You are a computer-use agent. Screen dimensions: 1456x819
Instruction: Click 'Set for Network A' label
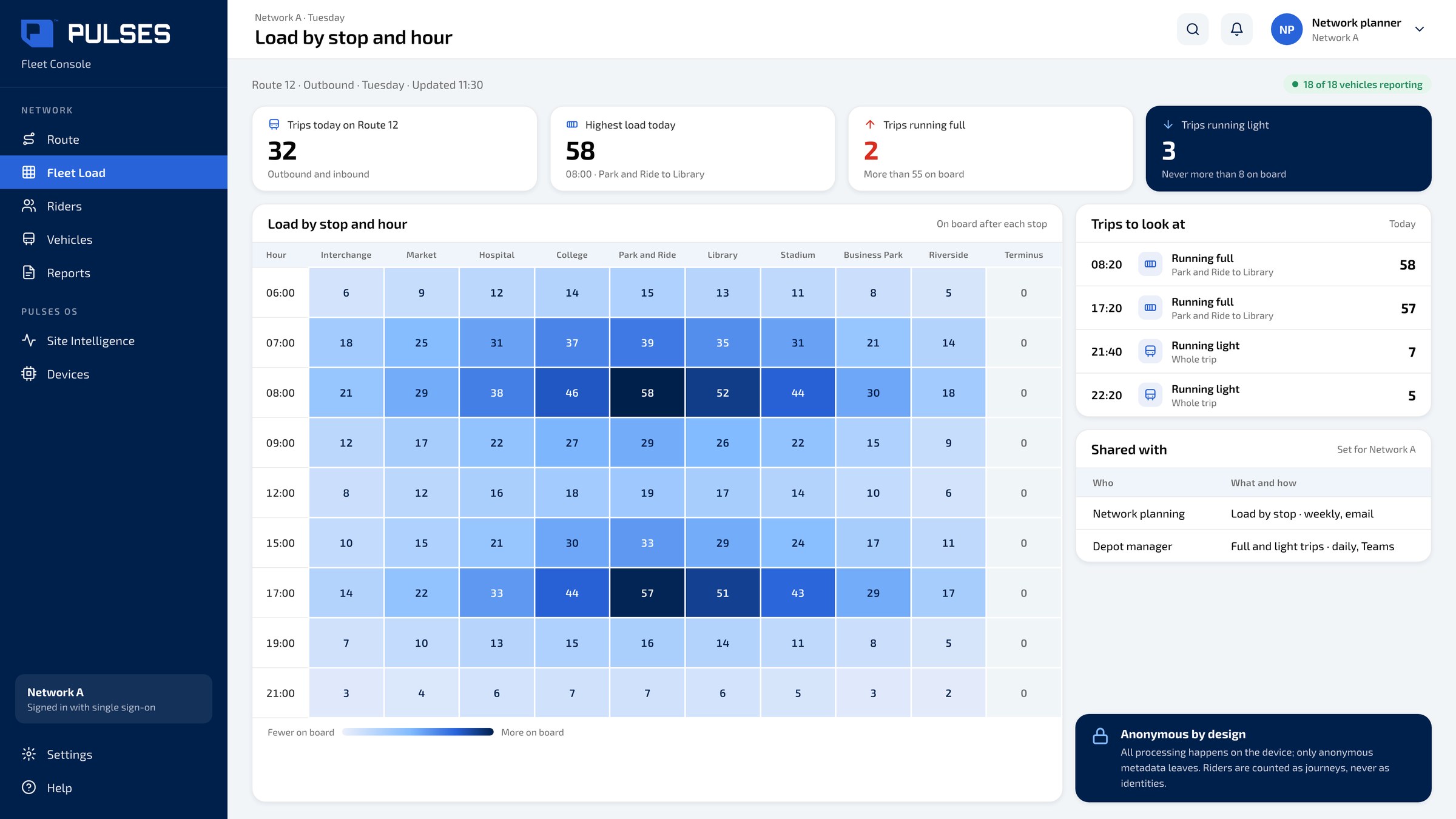[x=1376, y=450]
